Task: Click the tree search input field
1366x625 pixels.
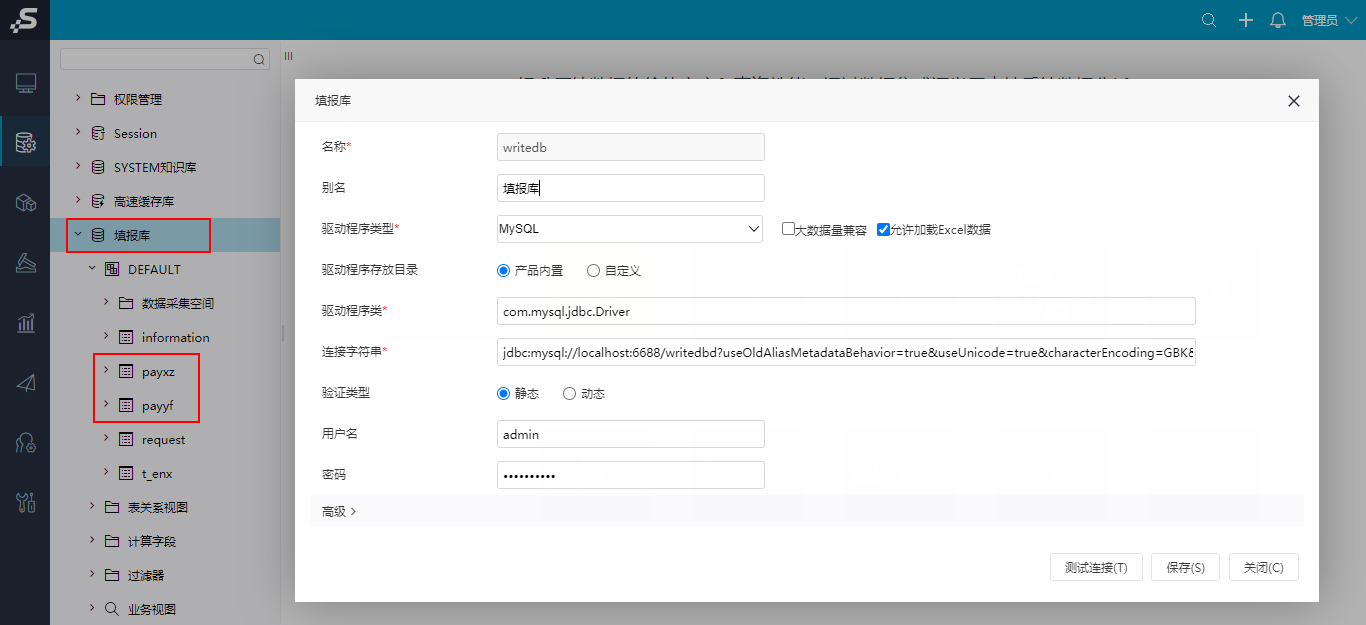Action: click(165, 60)
